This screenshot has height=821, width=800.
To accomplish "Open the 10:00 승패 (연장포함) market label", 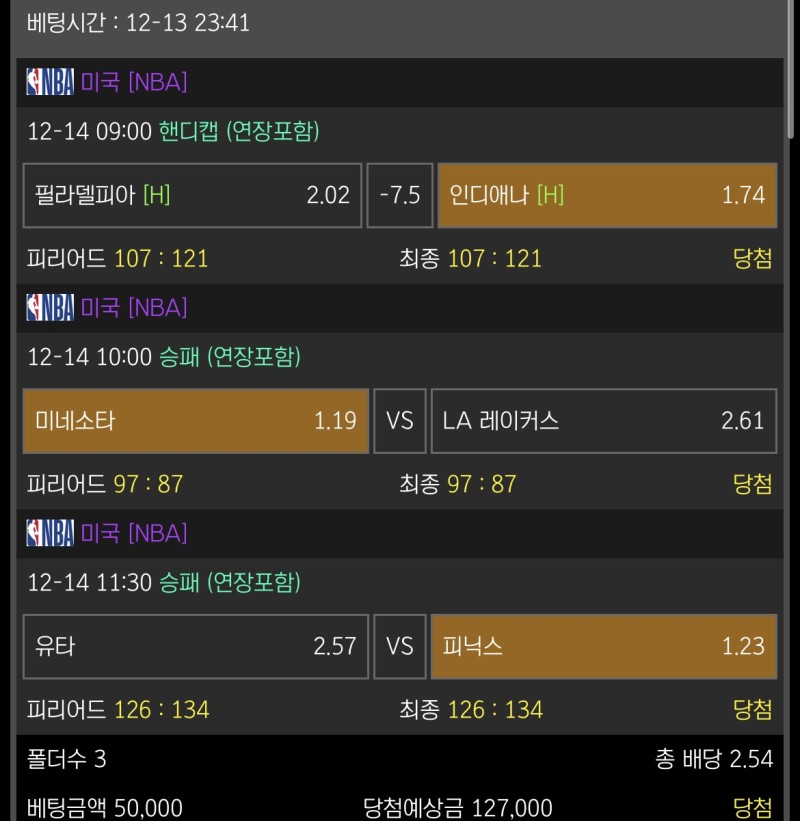I will click(x=229, y=357).
